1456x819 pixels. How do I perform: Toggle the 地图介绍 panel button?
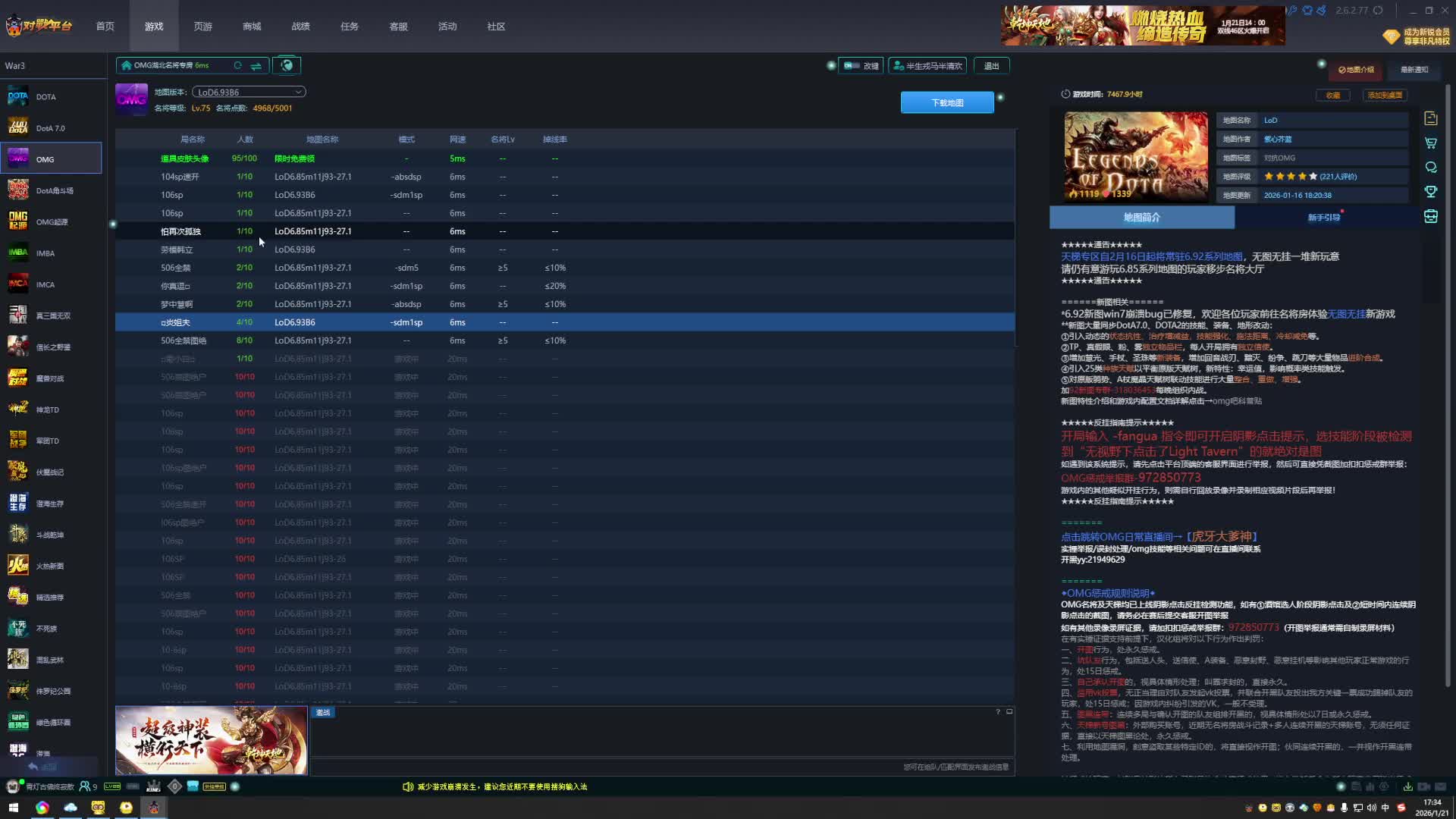point(1356,70)
